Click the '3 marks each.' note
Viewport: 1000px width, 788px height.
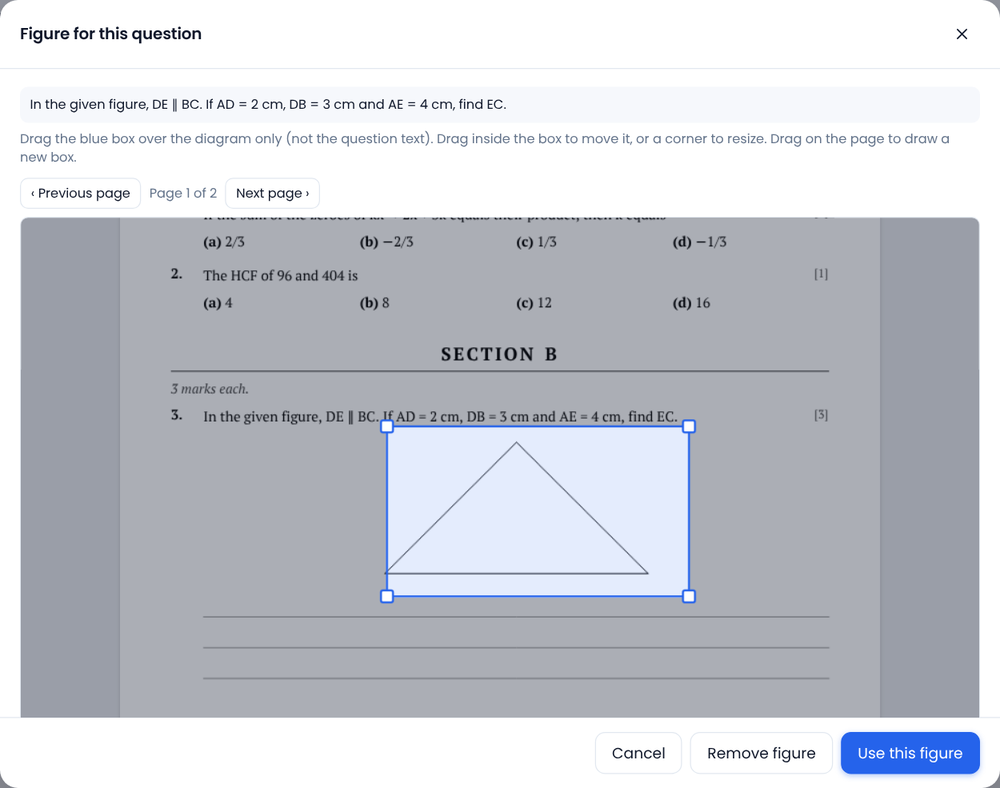click(210, 389)
